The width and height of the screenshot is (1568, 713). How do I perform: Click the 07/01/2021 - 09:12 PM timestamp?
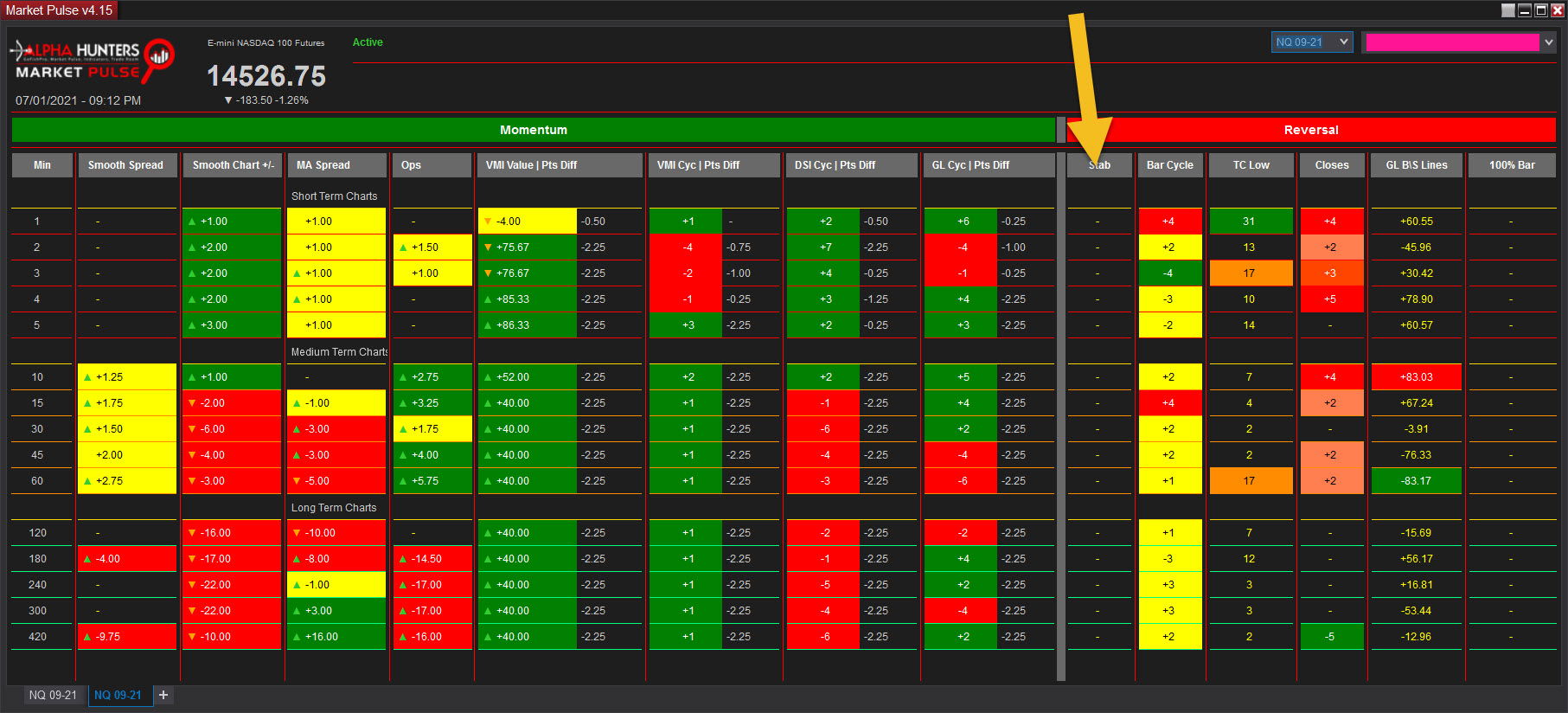pos(78,100)
